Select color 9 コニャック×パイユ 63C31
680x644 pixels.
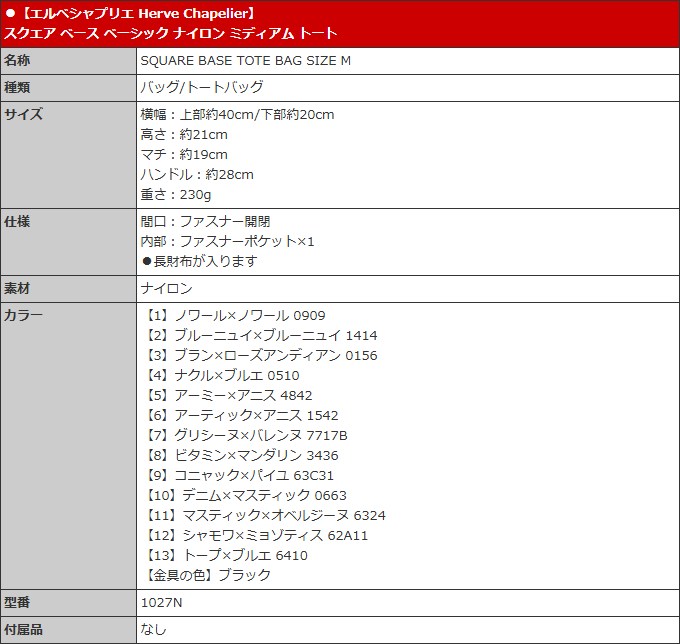[x=239, y=475]
